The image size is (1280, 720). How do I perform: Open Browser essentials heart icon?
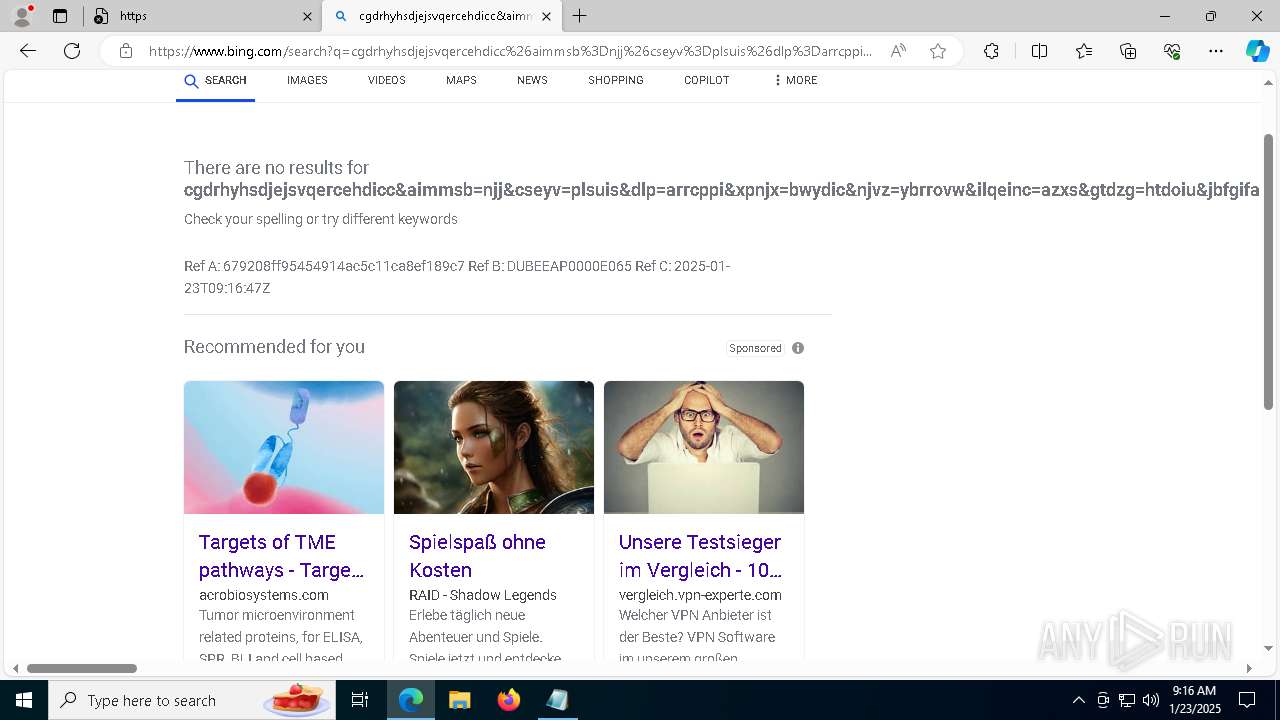coord(1172,51)
